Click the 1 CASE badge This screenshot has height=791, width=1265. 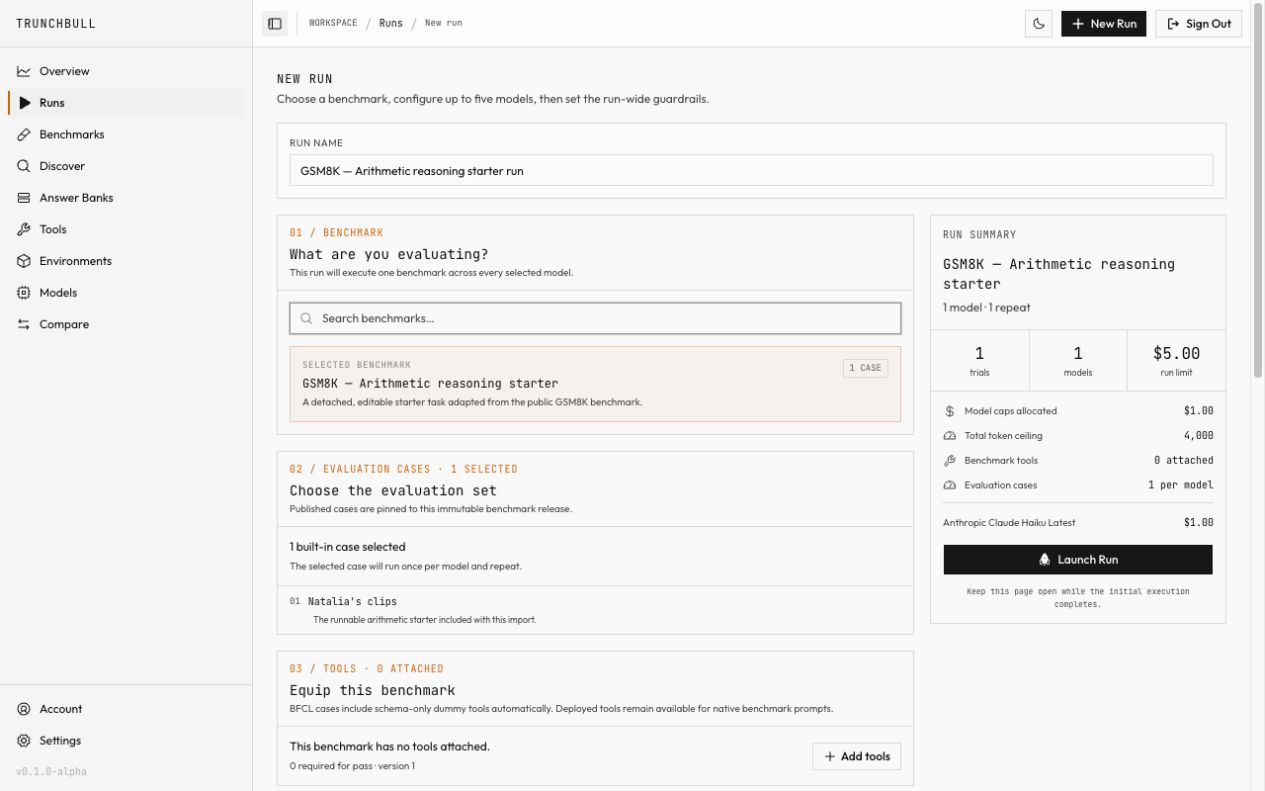[x=865, y=368]
